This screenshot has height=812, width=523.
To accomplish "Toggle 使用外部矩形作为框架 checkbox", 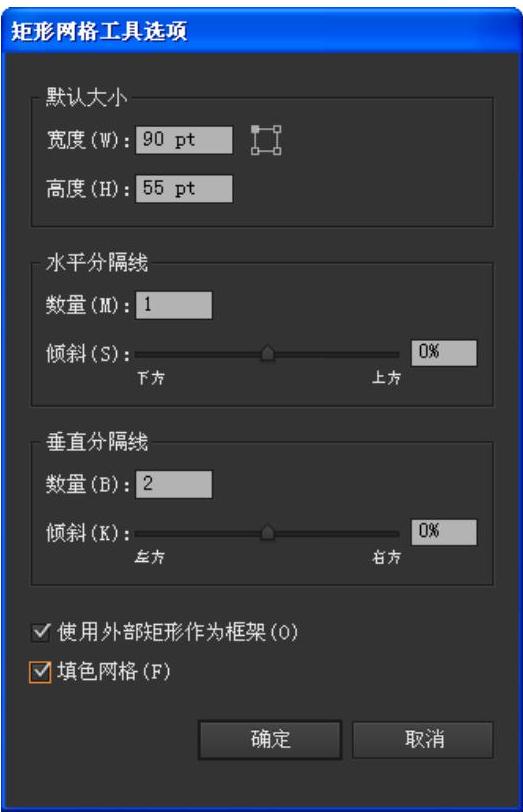I will 40,632.
